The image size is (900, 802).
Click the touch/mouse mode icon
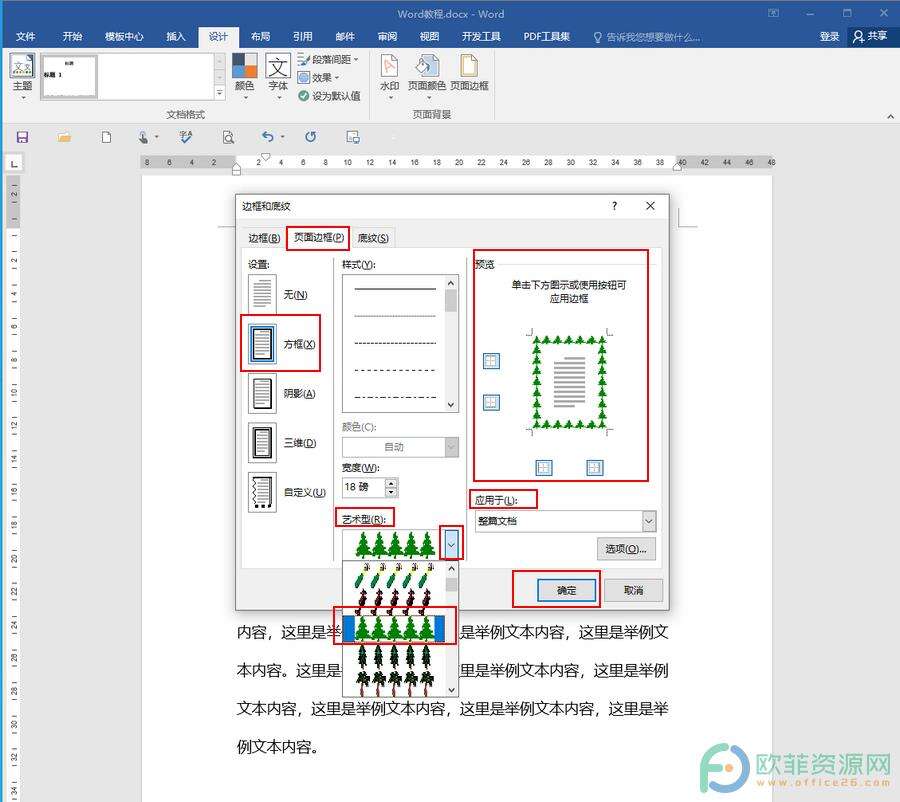pyautogui.click(x=143, y=137)
